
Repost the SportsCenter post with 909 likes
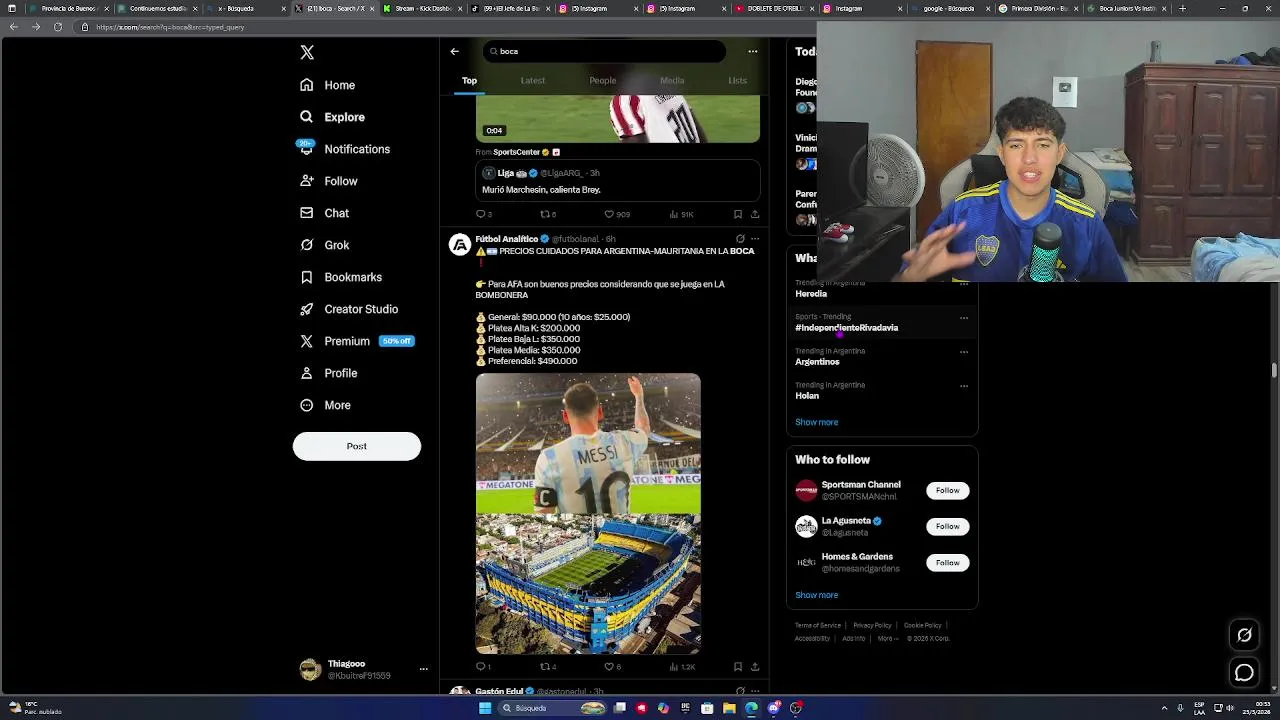click(x=548, y=214)
